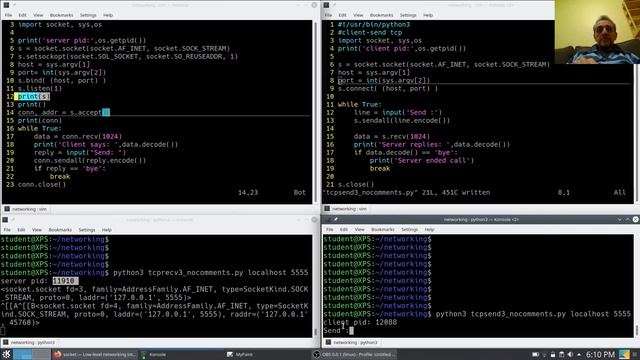This screenshot has width=640, height=360.
Task: Click the 'Send :' input prompt in client terminal
Action: [x=338, y=331]
